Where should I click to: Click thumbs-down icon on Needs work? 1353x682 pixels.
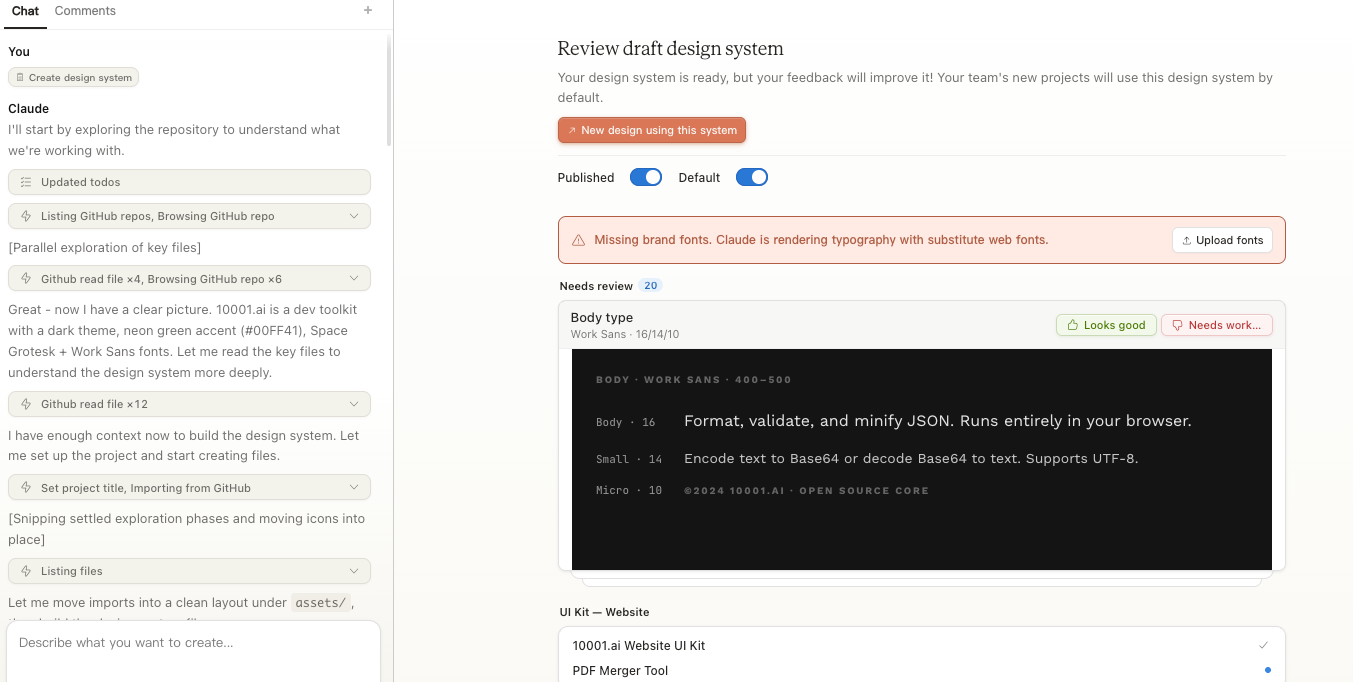1177,325
